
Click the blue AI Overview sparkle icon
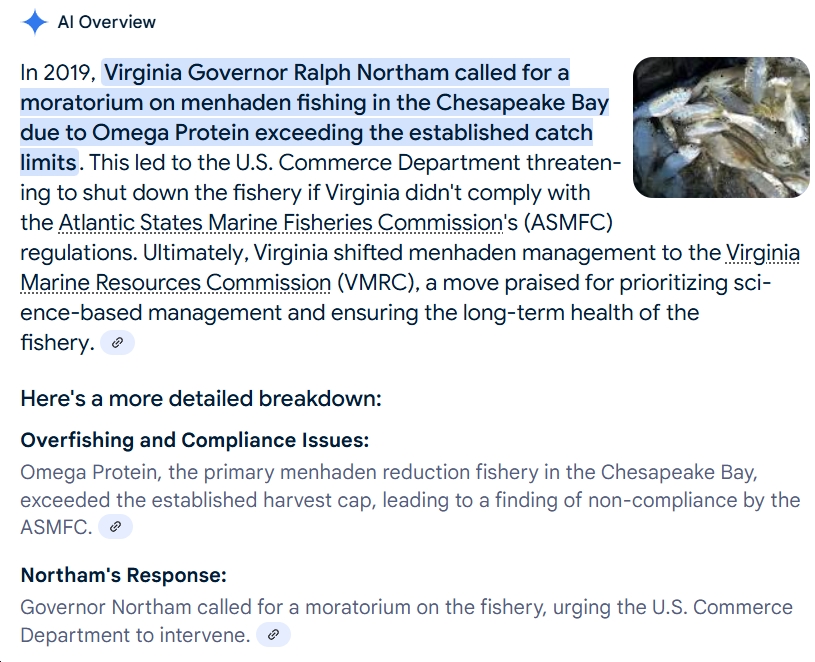click(34, 22)
